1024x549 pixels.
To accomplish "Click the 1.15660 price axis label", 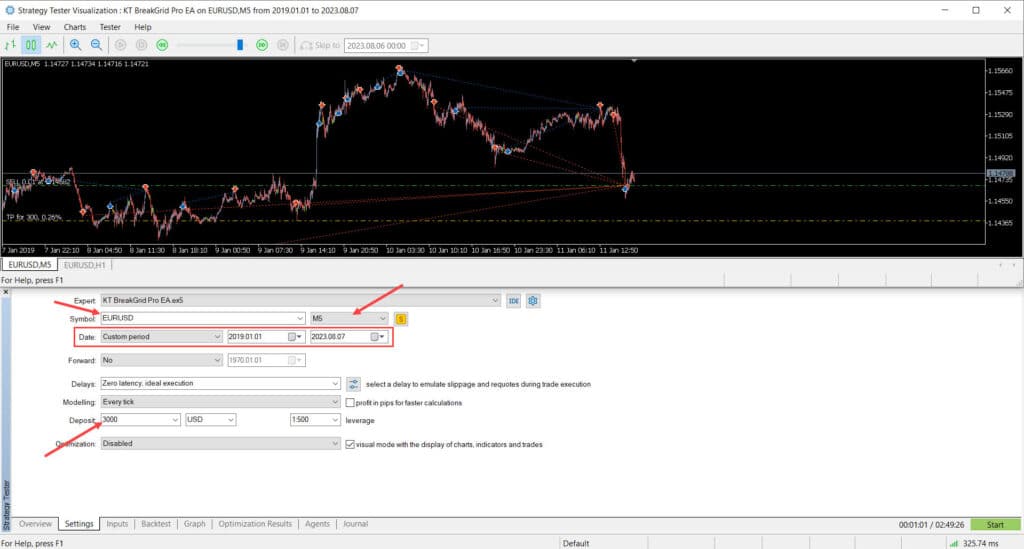I will (1000, 71).
